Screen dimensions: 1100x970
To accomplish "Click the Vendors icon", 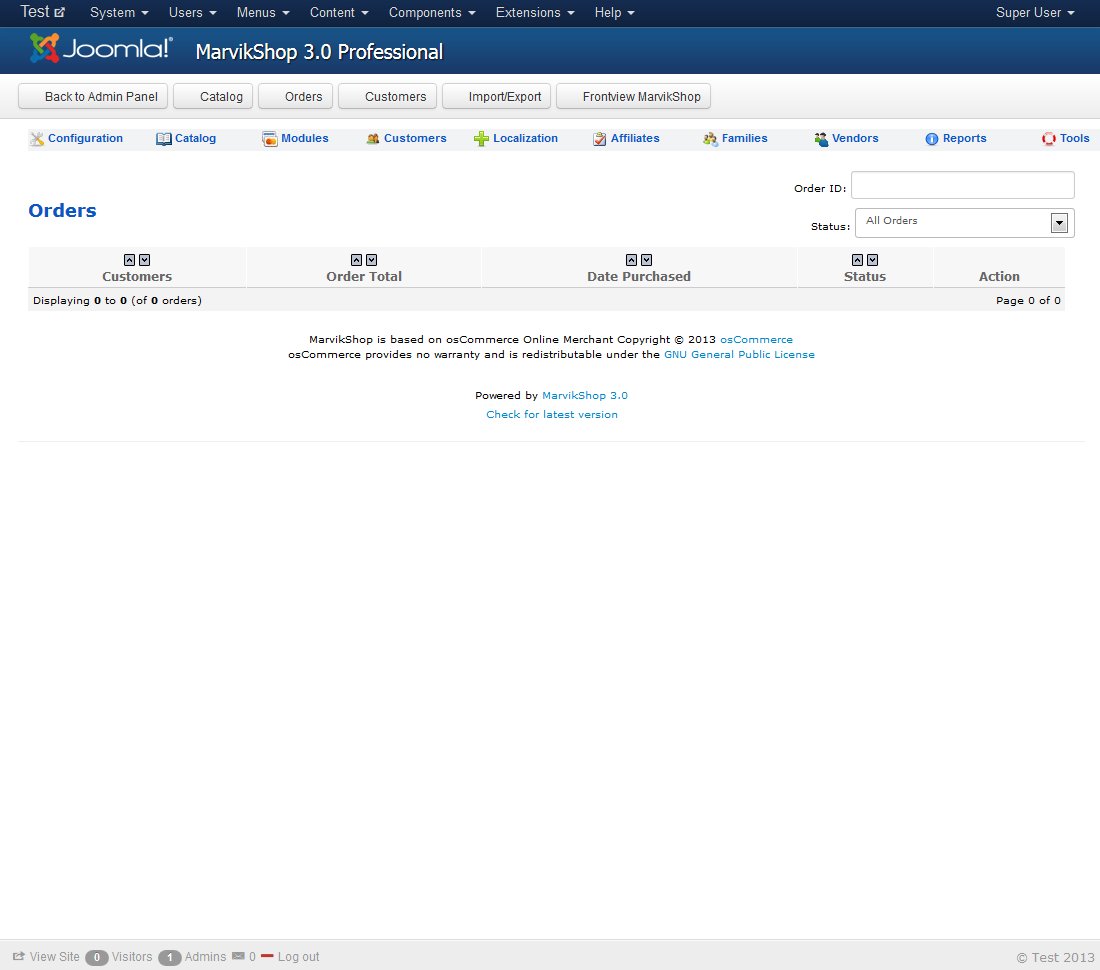I will 821,139.
